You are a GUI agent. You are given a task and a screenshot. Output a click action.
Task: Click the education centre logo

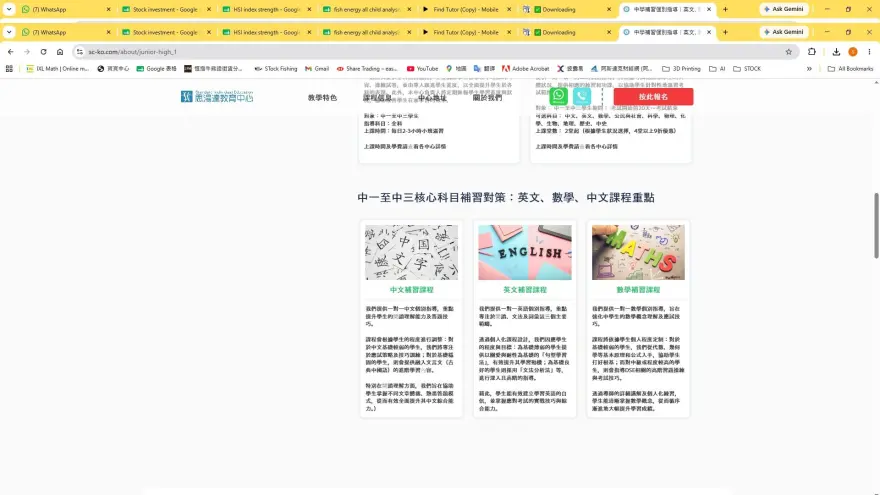(217, 96)
